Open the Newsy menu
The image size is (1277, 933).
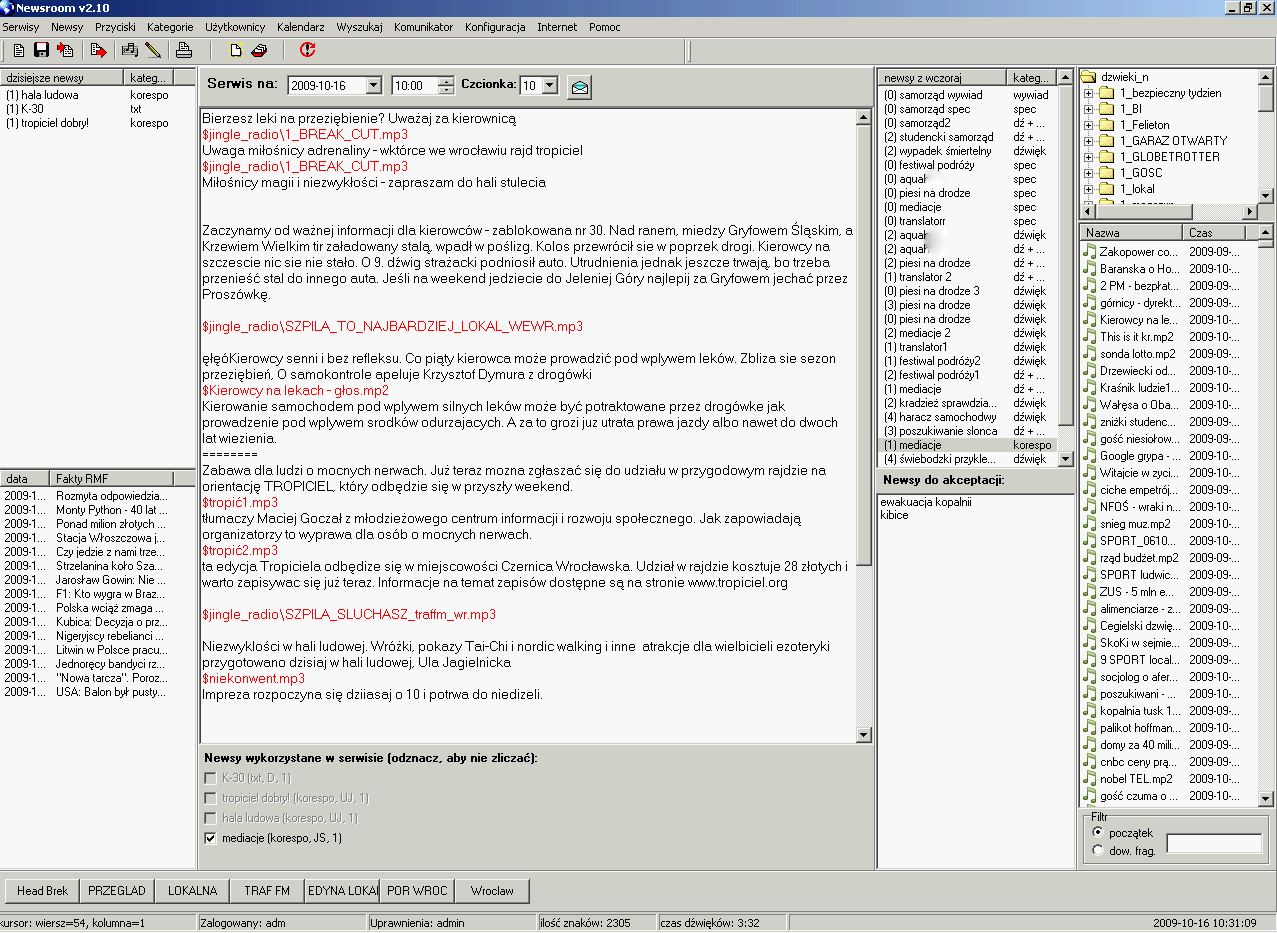(68, 27)
